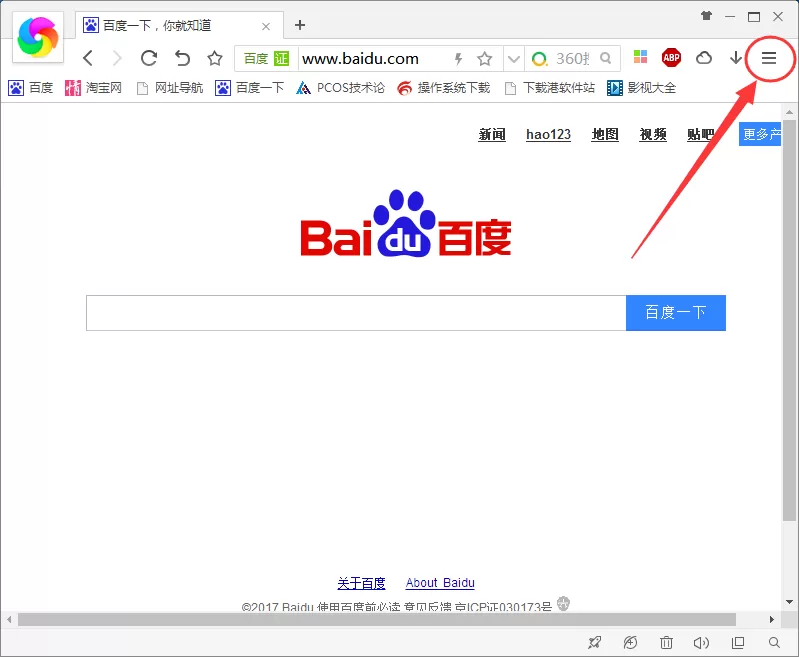Click the skin shirt icon in title bar
This screenshot has height=657, width=799.
tap(706, 16)
